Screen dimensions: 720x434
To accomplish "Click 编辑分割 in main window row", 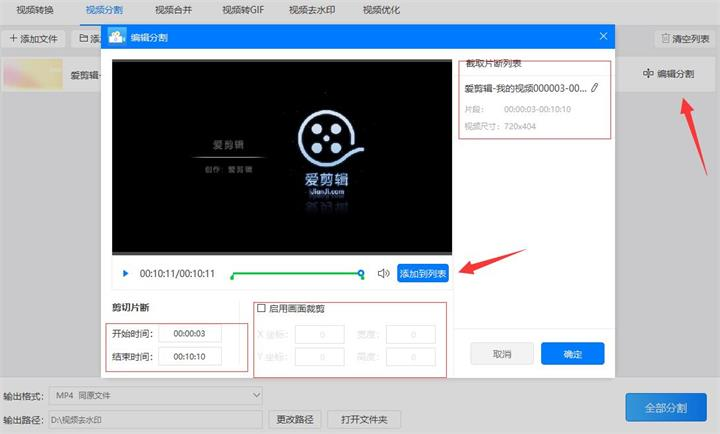I will point(669,73).
